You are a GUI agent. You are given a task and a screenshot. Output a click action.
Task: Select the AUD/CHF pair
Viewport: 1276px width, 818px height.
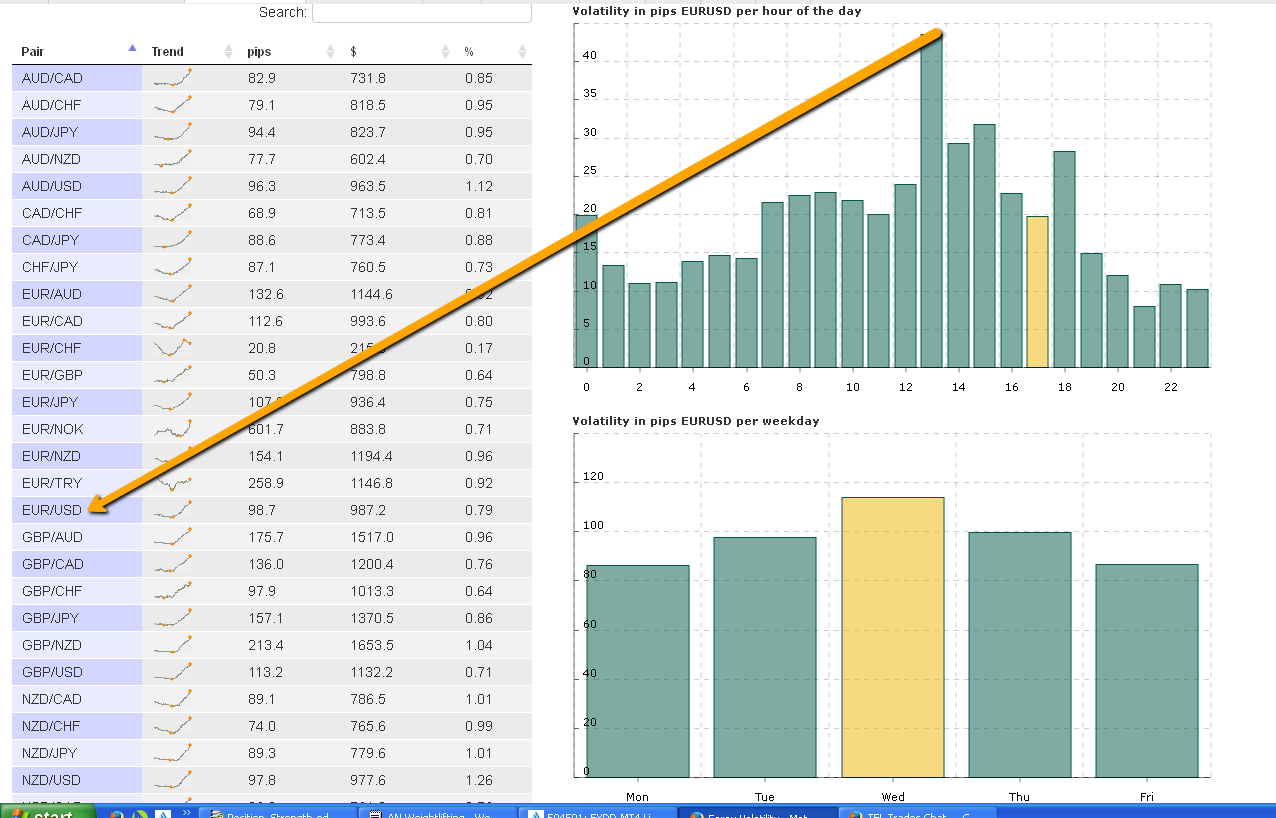pos(51,105)
